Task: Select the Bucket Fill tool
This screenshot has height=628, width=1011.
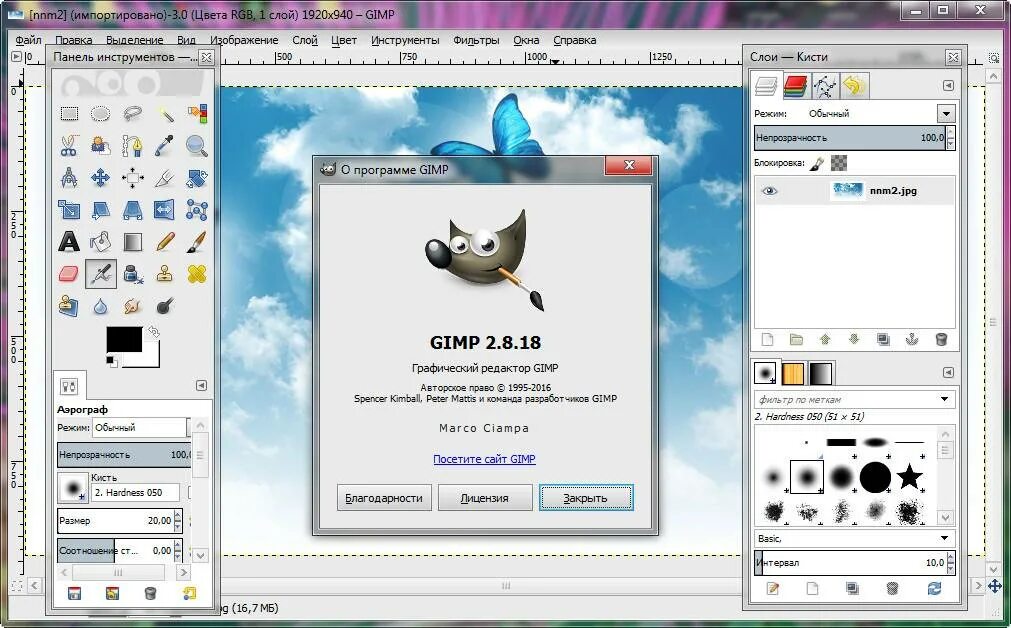Action: click(101, 242)
